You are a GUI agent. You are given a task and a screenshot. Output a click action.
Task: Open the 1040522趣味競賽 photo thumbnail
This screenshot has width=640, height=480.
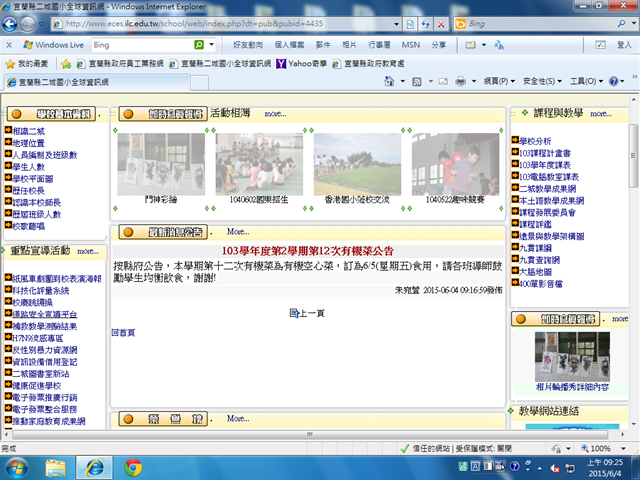pyautogui.click(x=455, y=164)
